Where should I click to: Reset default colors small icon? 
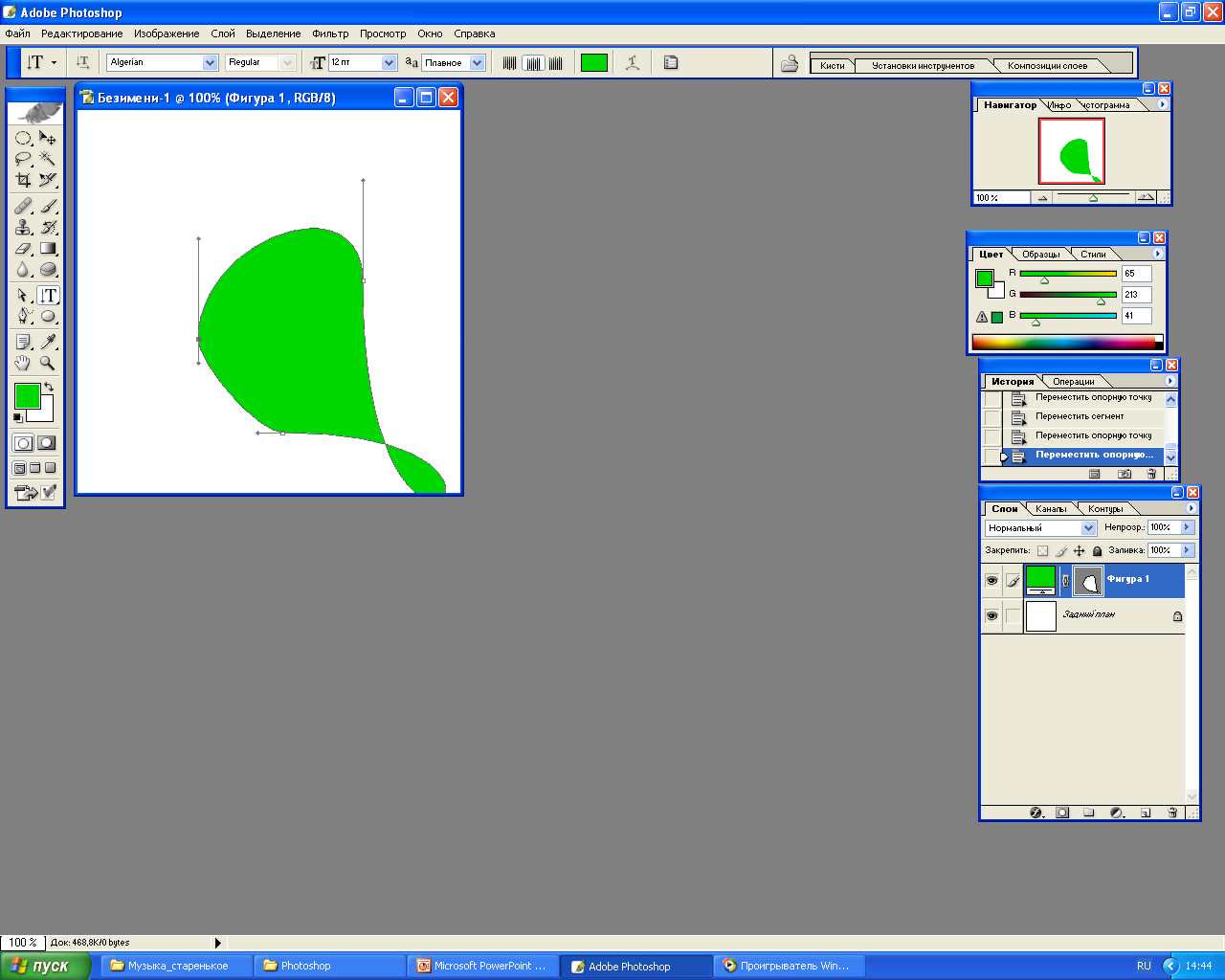click(17, 418)
